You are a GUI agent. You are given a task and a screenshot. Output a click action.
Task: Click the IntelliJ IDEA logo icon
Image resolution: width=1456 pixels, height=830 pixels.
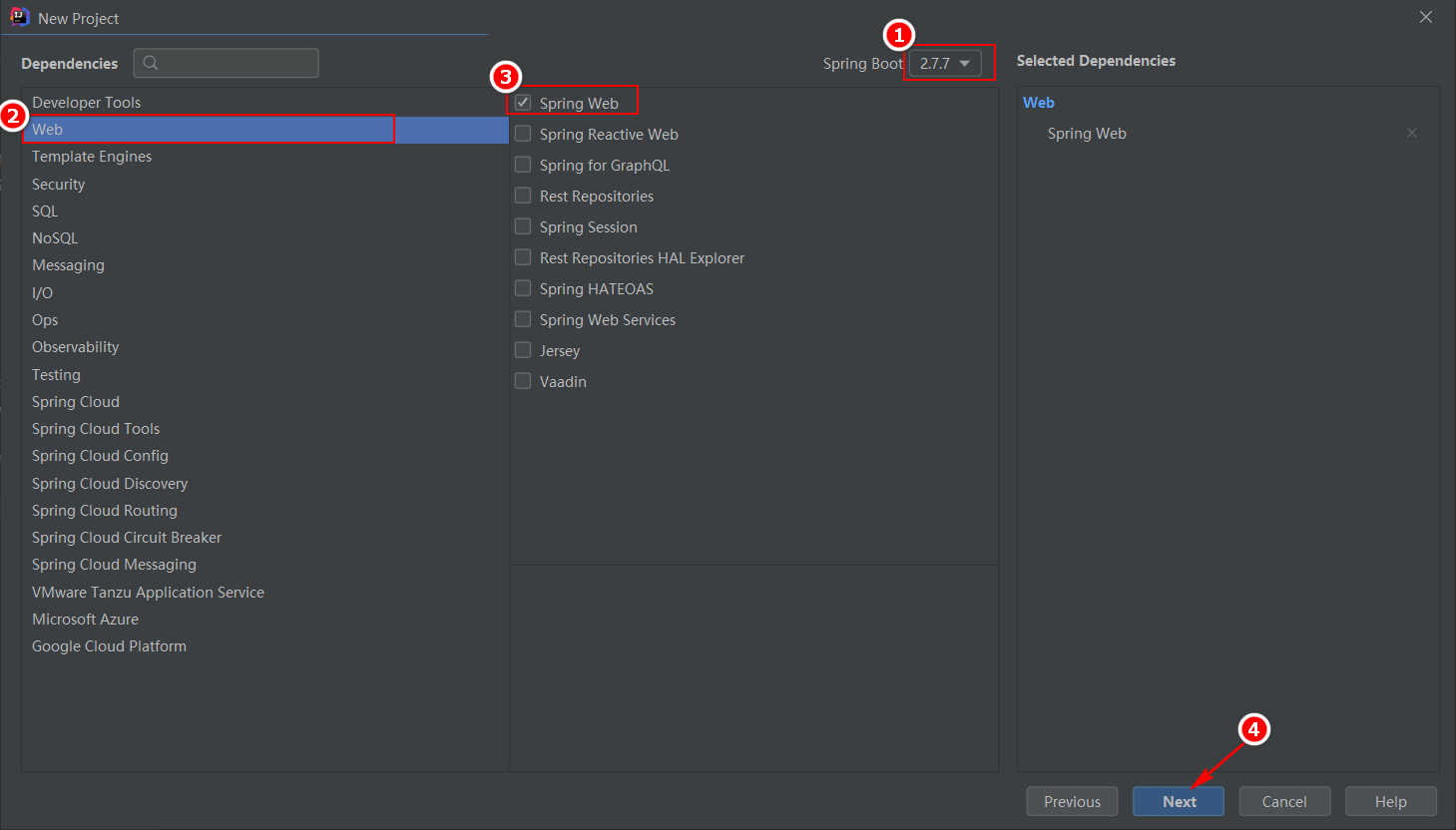coord(19,17)
